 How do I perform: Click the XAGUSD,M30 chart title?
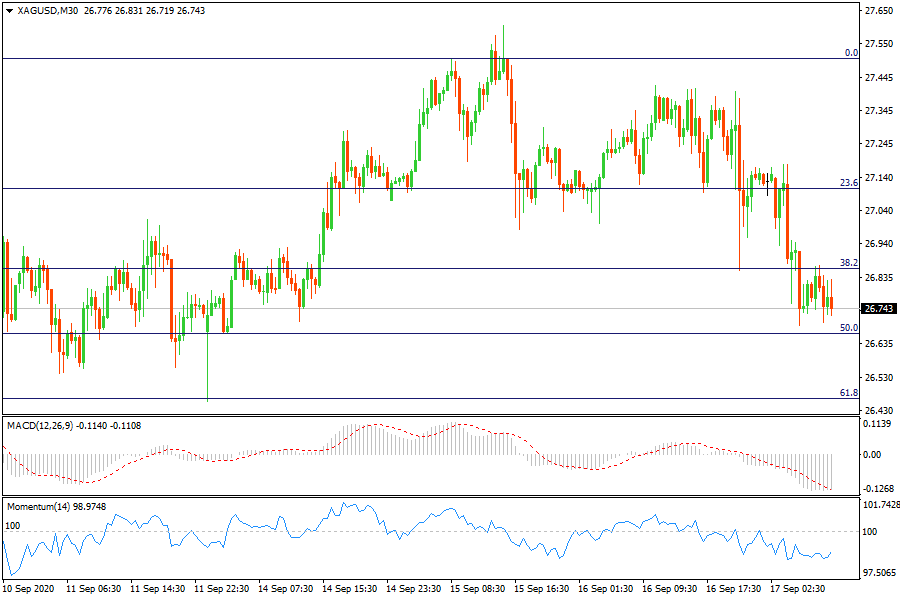tap(49, 11)
